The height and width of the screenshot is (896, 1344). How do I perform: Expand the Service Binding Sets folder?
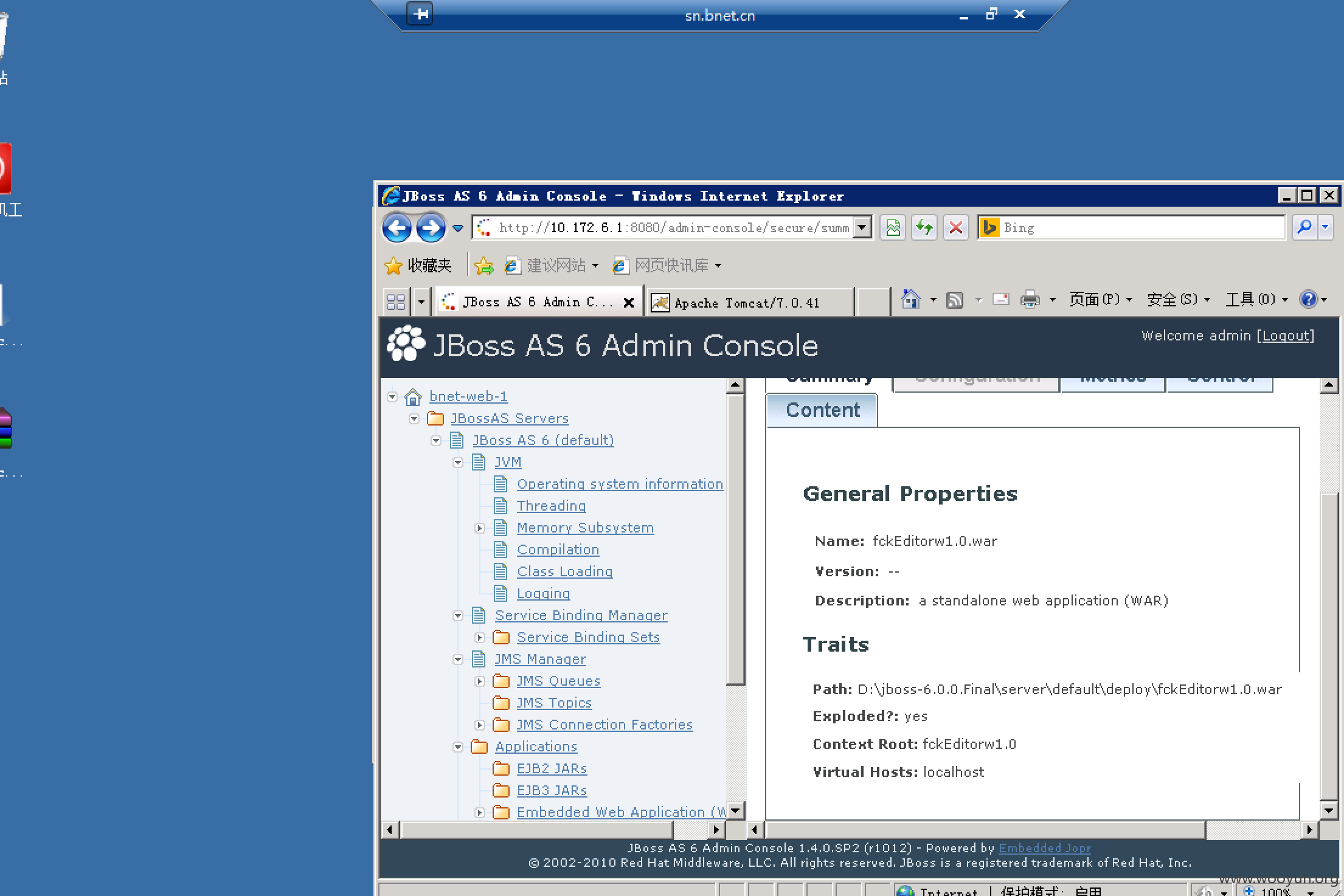480,638
